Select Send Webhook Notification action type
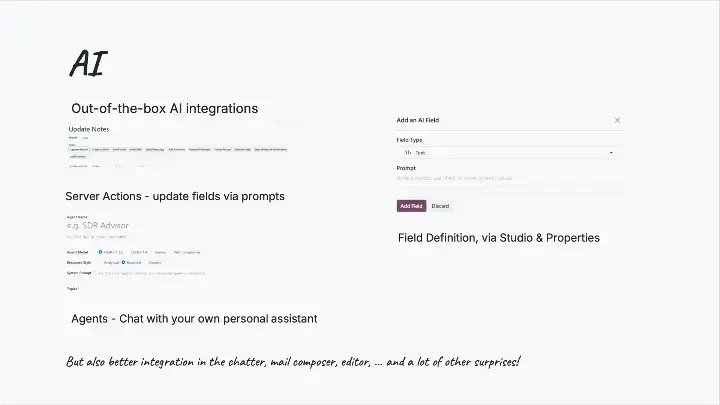Screen dimensions: 720x405 point(271,149)
